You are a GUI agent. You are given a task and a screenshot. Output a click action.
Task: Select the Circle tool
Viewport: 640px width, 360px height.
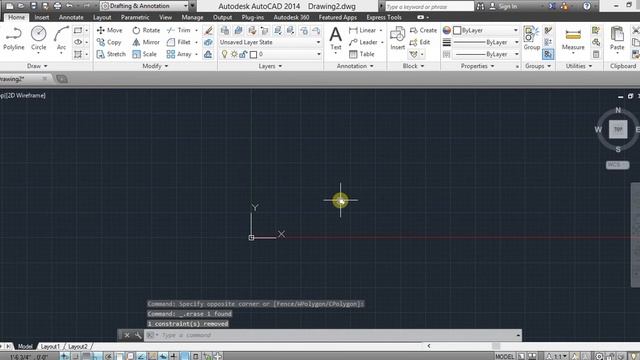click(38, 38)
